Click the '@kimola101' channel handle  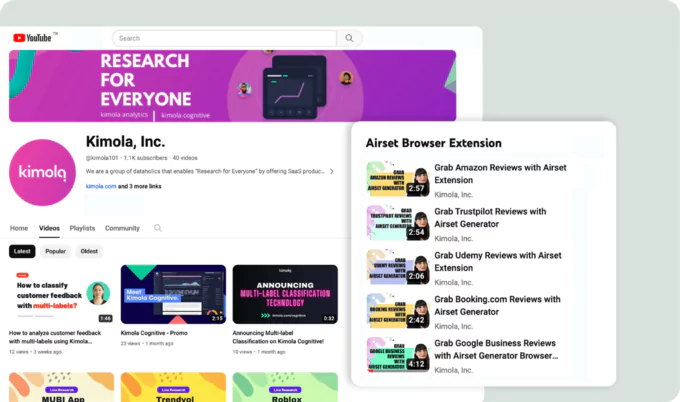(x=102, y=158)
